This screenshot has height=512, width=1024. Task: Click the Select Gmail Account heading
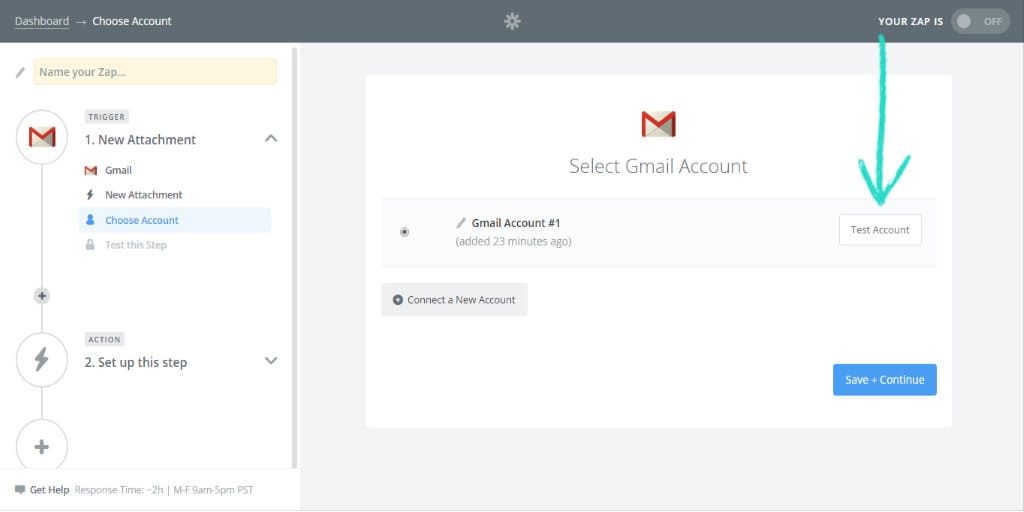658,166
